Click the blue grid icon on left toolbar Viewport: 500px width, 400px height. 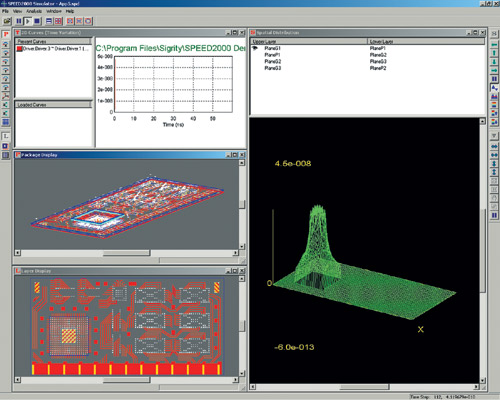pyautogui.click(x=6, y=122)
